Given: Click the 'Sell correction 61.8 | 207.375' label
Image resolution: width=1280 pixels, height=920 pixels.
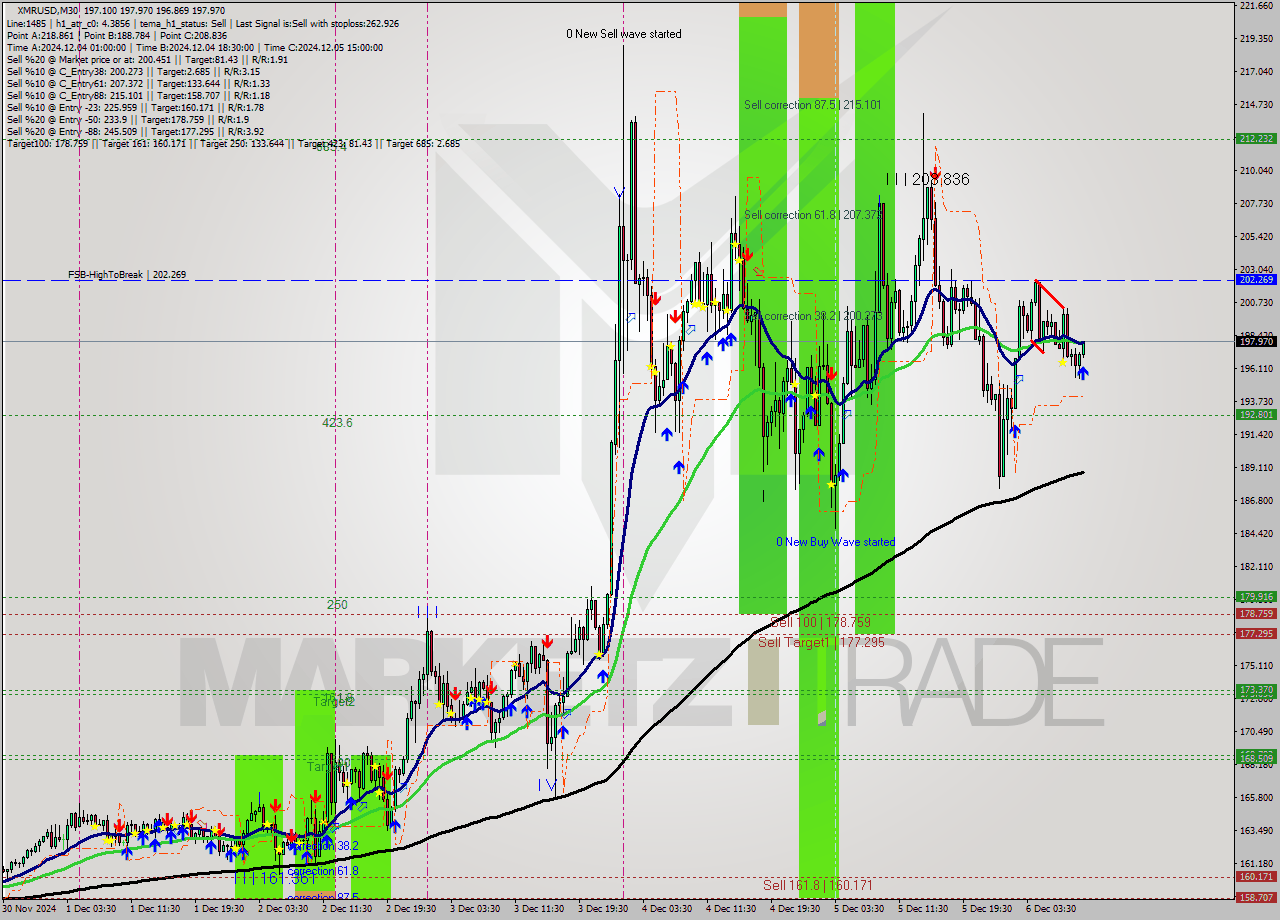Looking at the screenshot, I should pyautogui.click(x=812, y=215).
